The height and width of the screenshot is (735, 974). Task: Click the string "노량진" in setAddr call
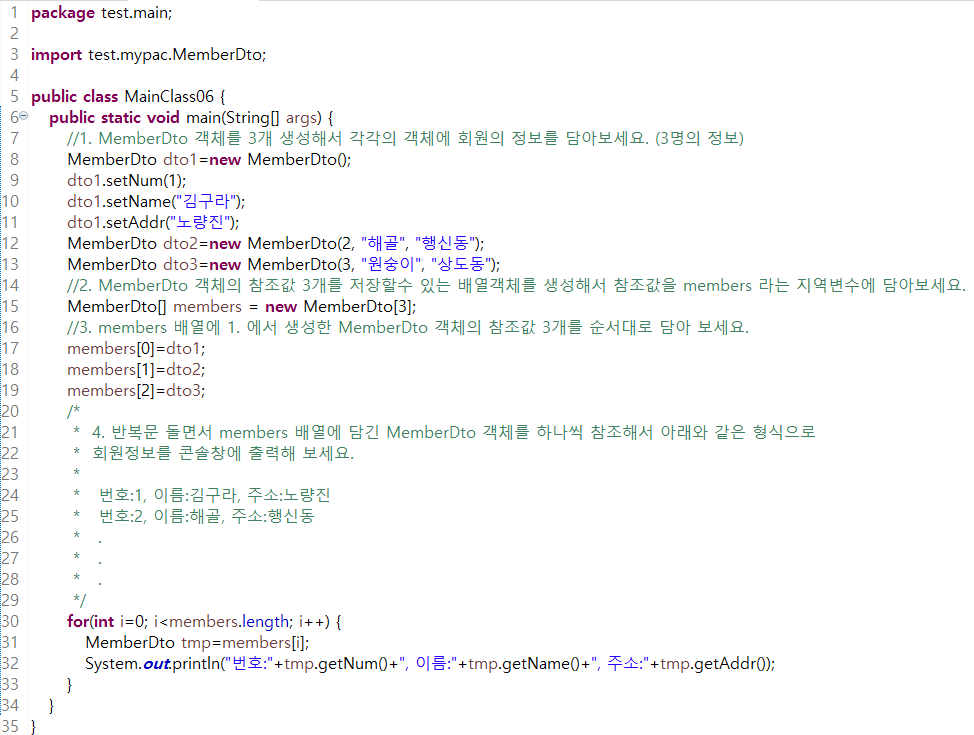pyautogui.click(x=199, y=222)
